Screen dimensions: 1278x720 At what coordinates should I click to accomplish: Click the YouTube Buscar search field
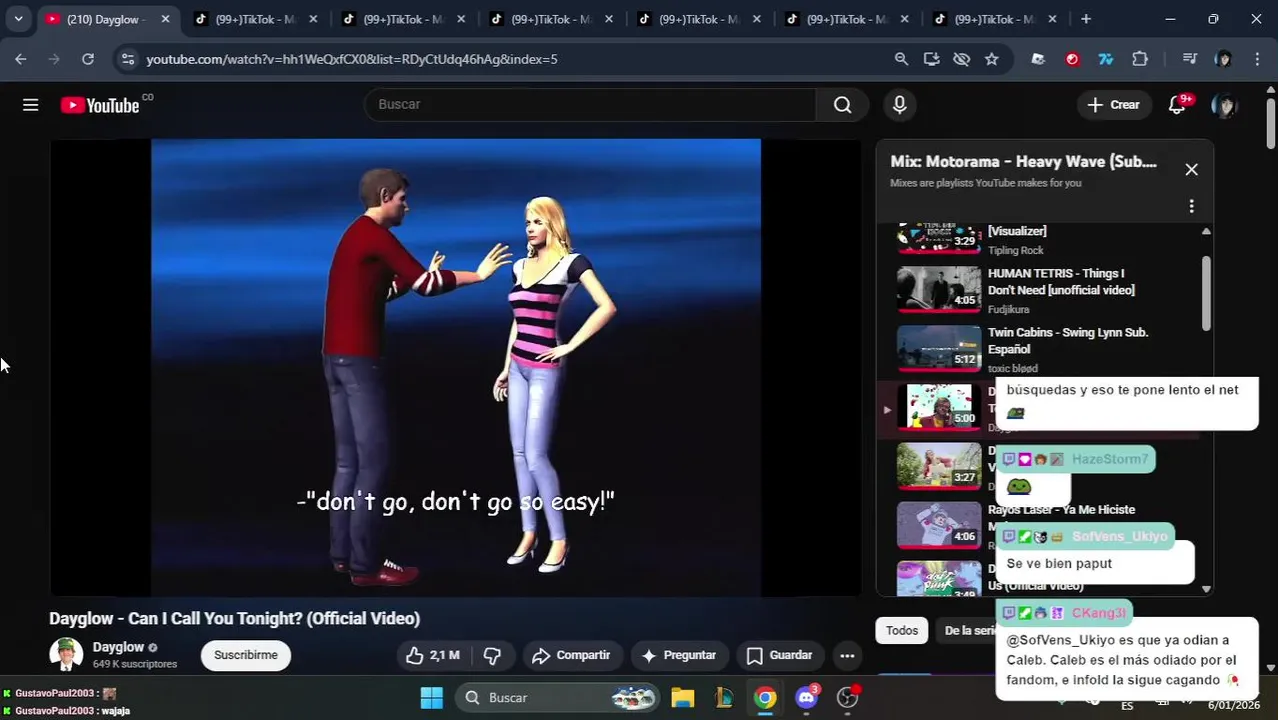590,105
